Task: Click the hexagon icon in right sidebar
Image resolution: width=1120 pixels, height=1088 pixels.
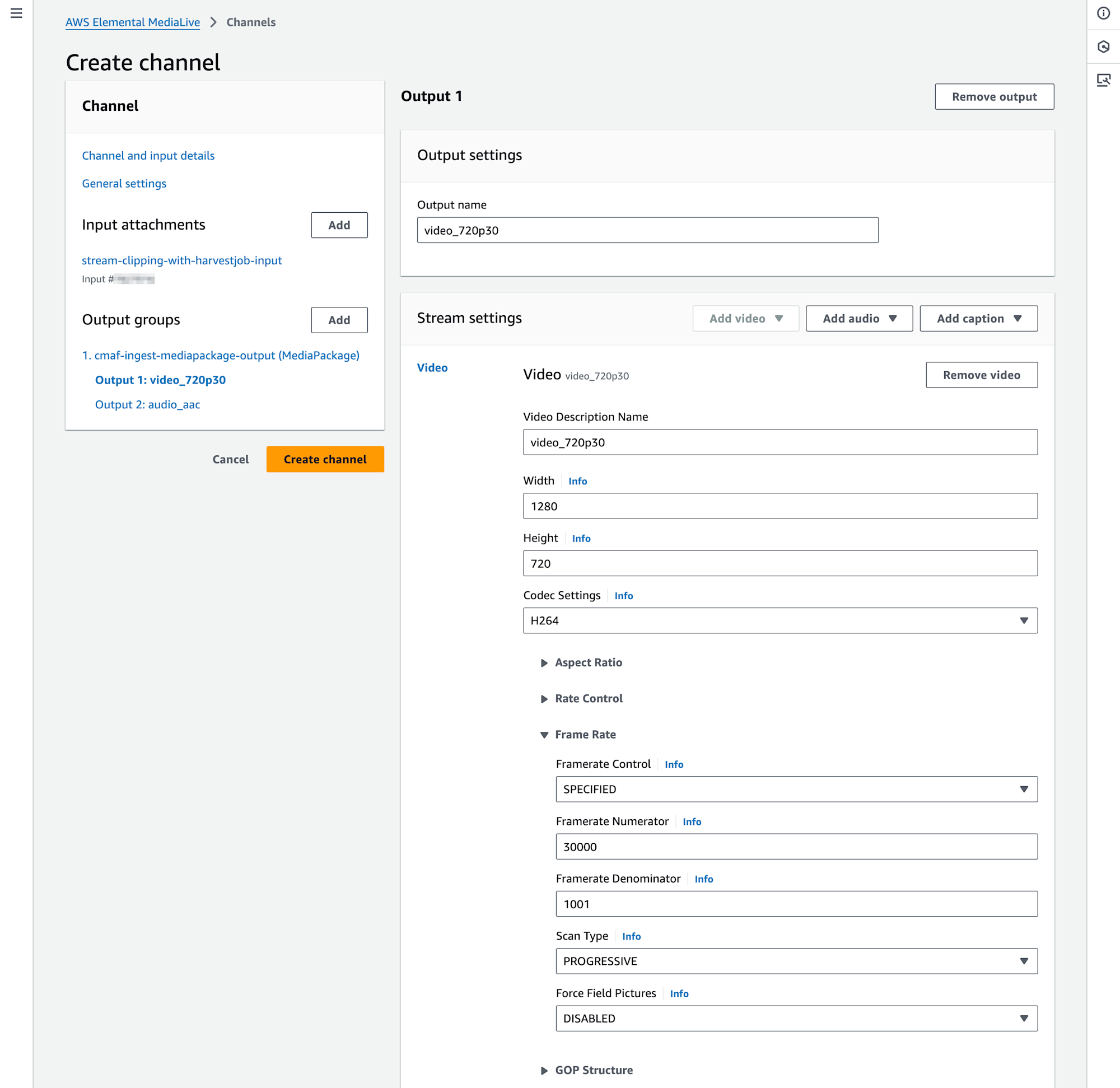Action: point(1103,46)
